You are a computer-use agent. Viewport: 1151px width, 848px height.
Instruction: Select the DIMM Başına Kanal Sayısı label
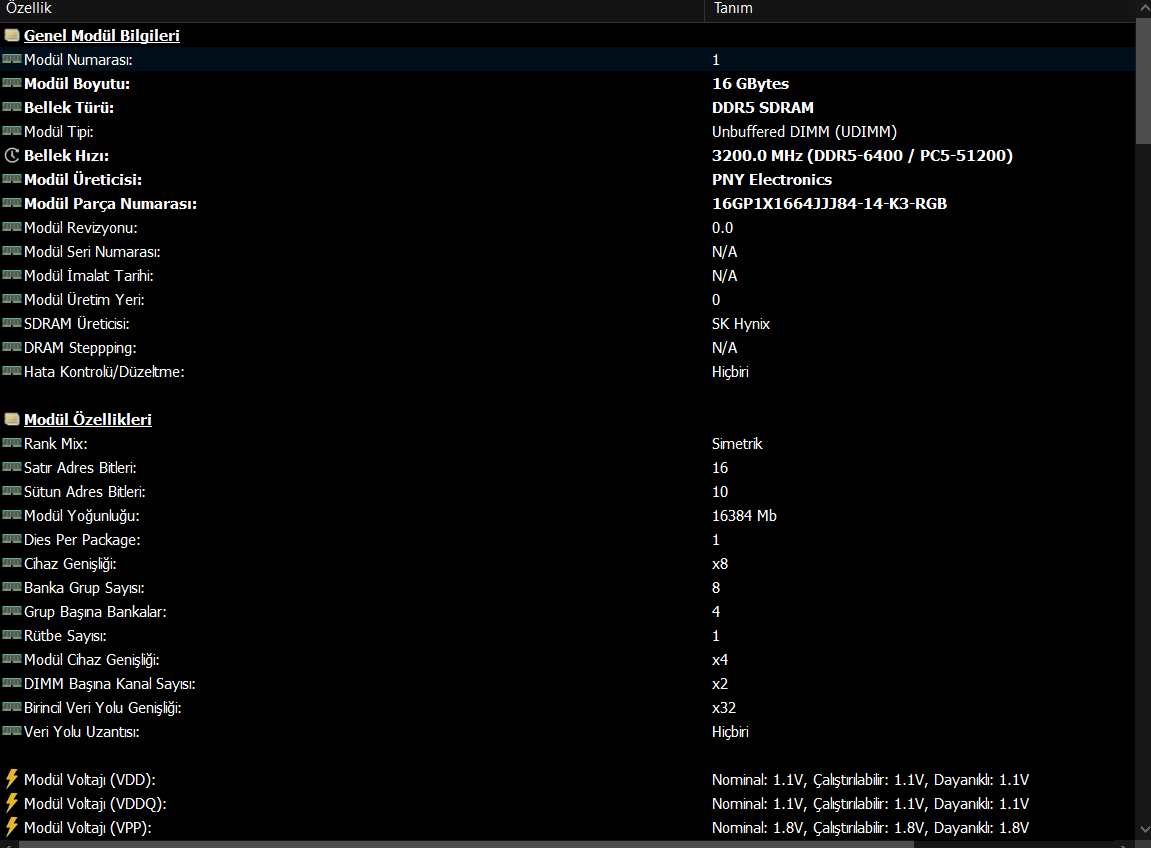tap(110, 684)
